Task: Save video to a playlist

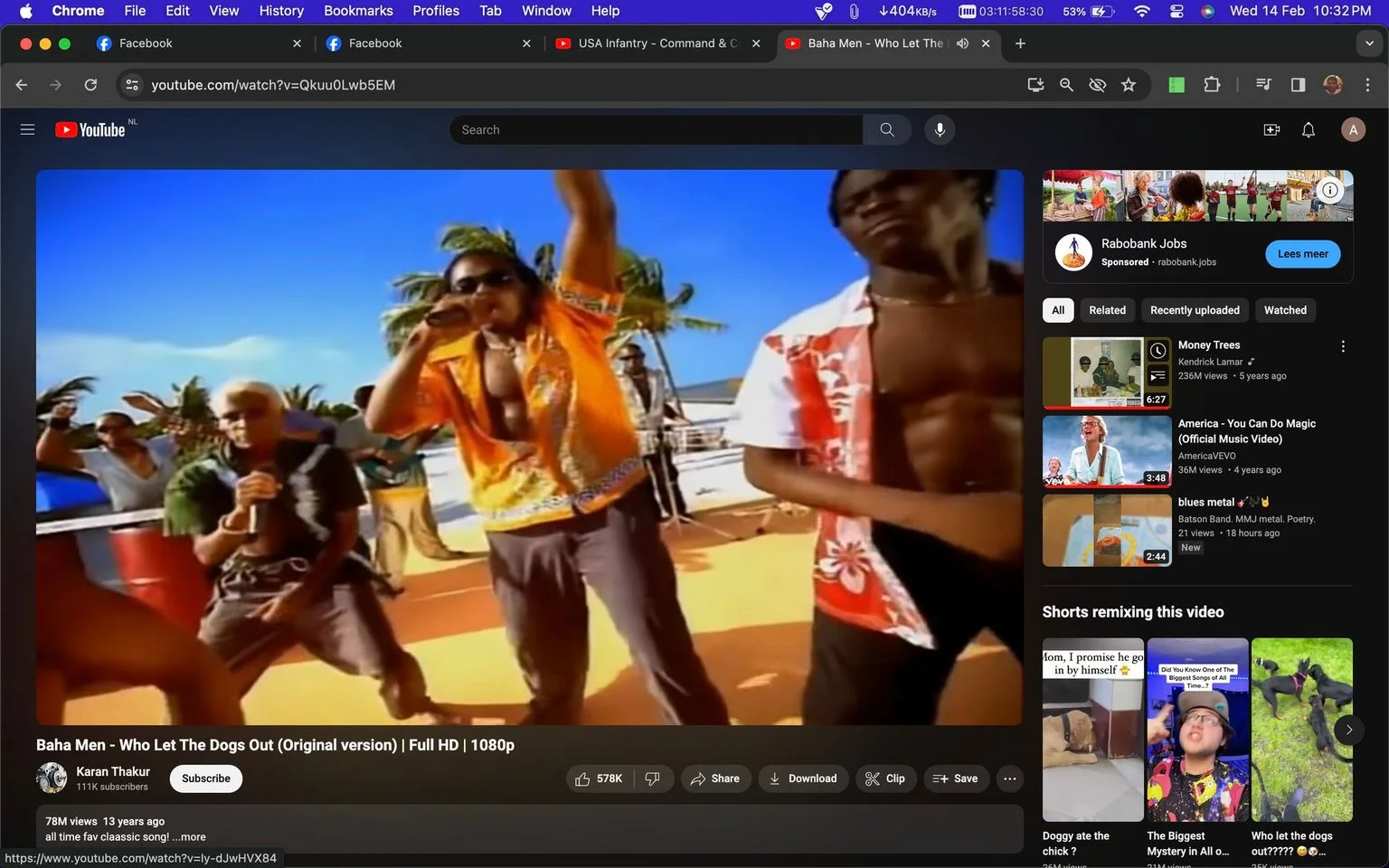Action: 956,778
